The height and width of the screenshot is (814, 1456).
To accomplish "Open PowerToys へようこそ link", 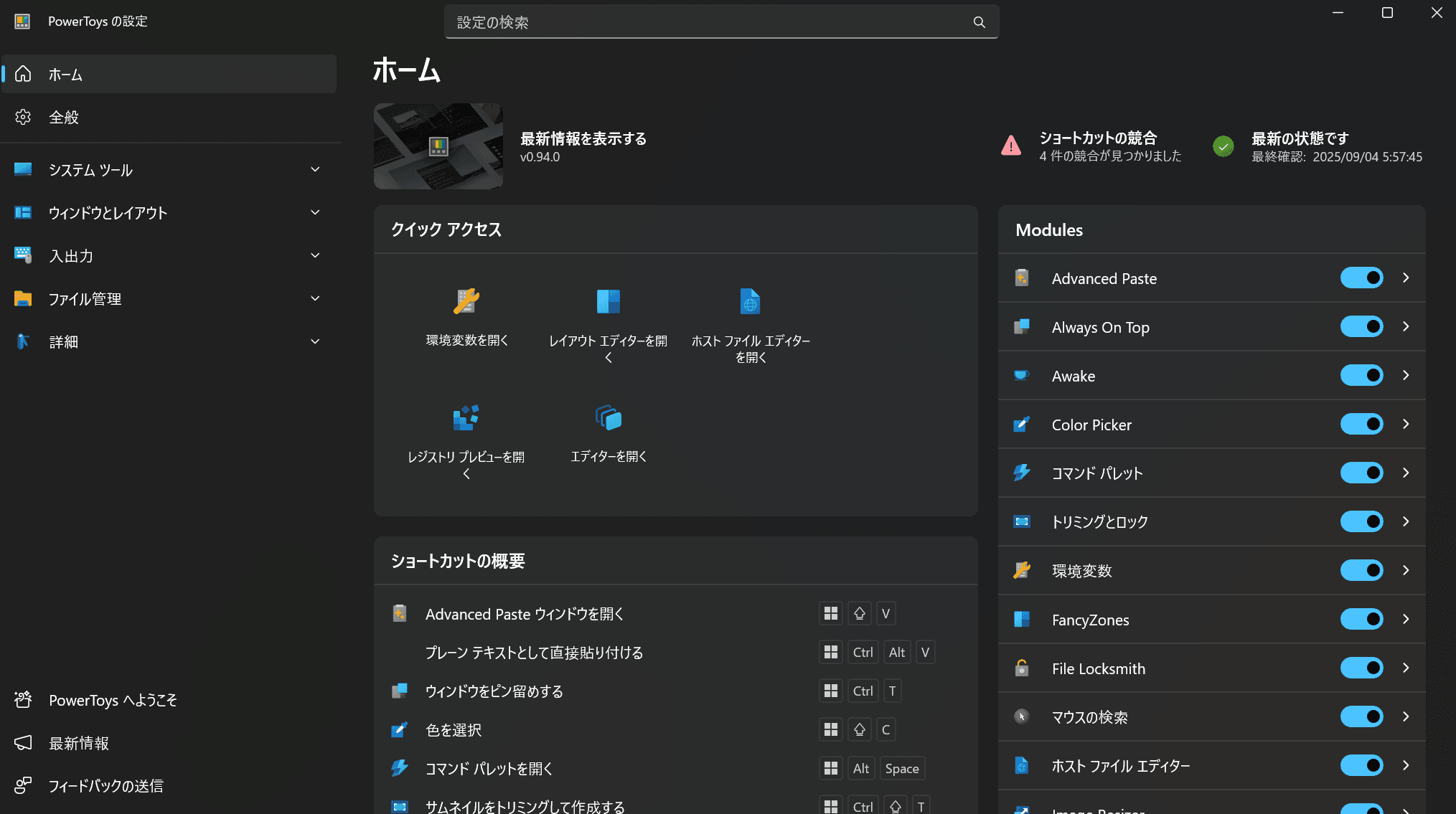I will tap(113, 701).
